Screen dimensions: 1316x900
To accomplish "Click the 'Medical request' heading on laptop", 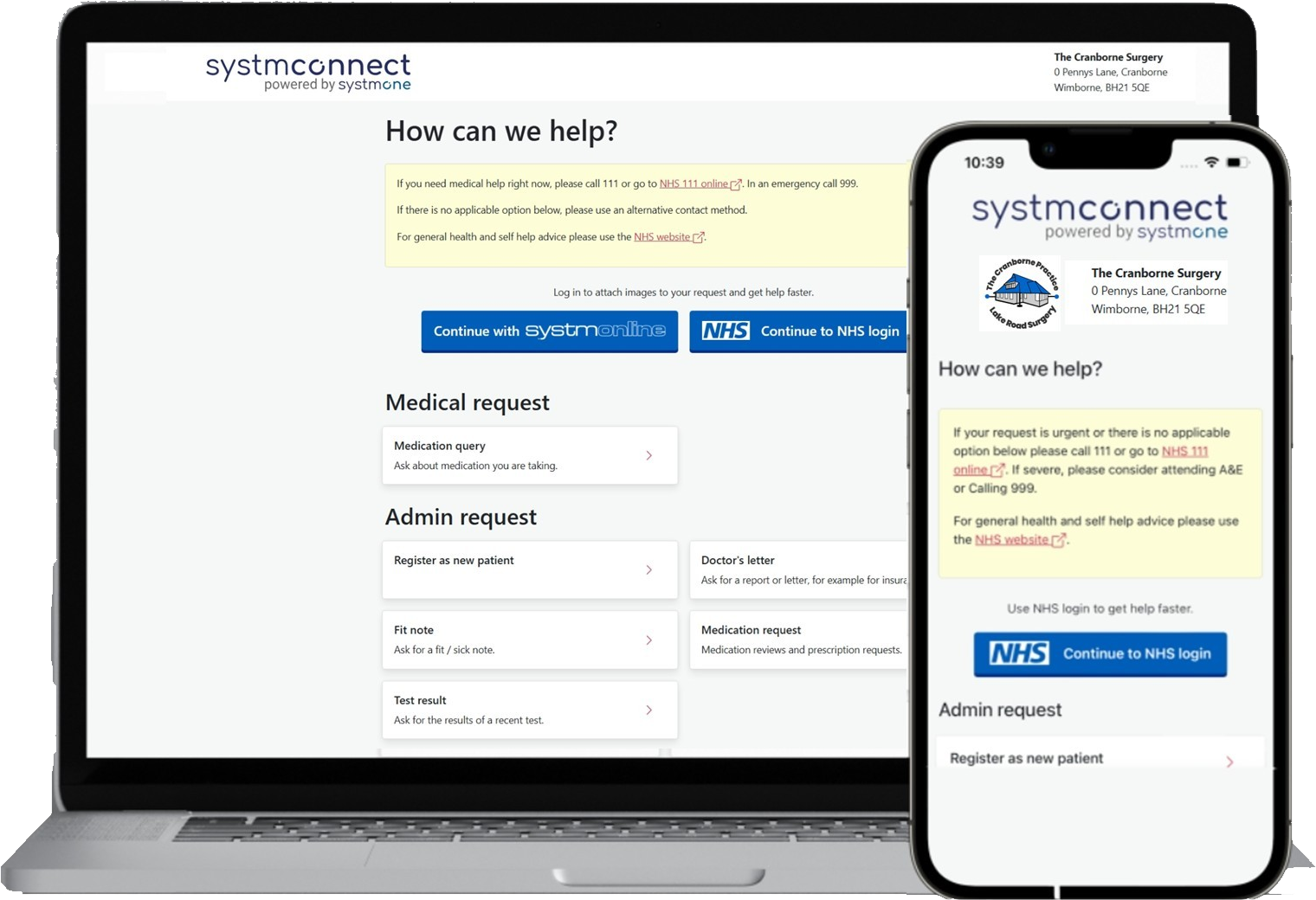I will (468, 402).
